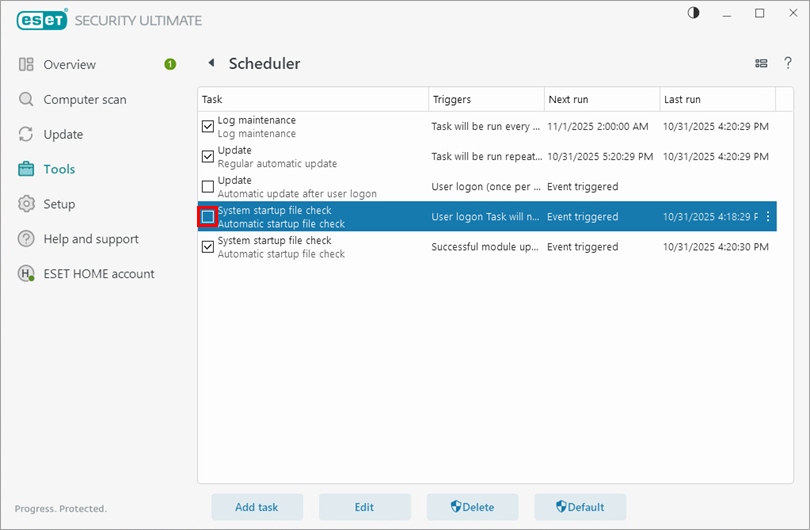Viewport: 810px width, 530px height.
Task: Open the help question mark icon
Action: [x=788, y=64]
